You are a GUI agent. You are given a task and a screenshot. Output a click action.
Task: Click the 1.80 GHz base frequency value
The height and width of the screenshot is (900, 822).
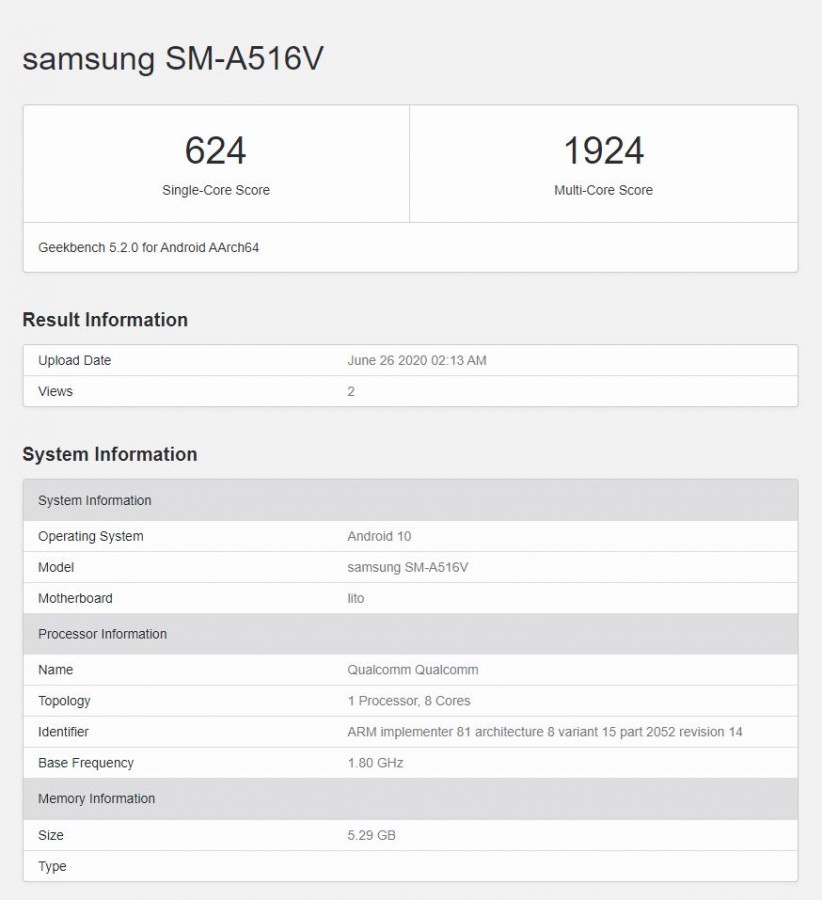(375, 763)
